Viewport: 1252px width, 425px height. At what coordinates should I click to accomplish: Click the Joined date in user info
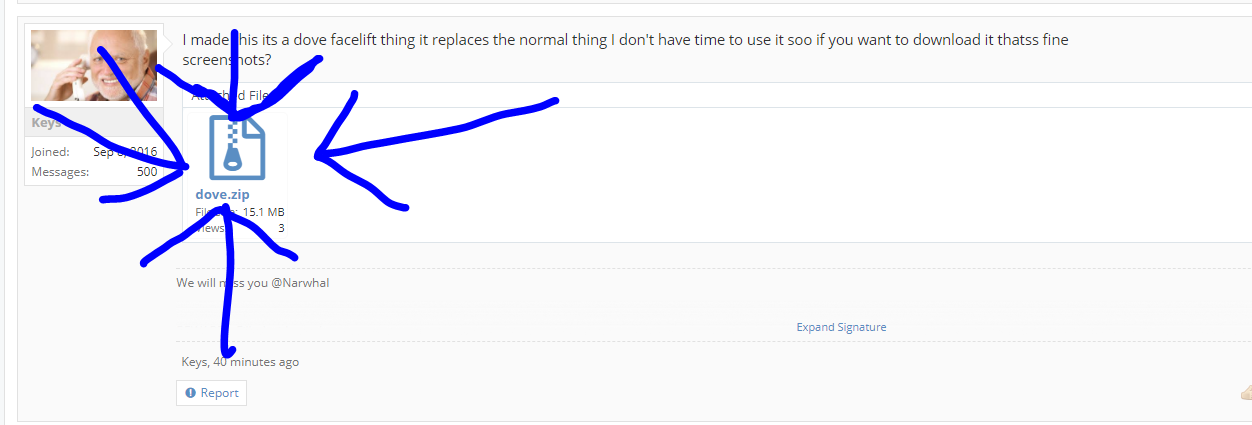click(125, 152)
